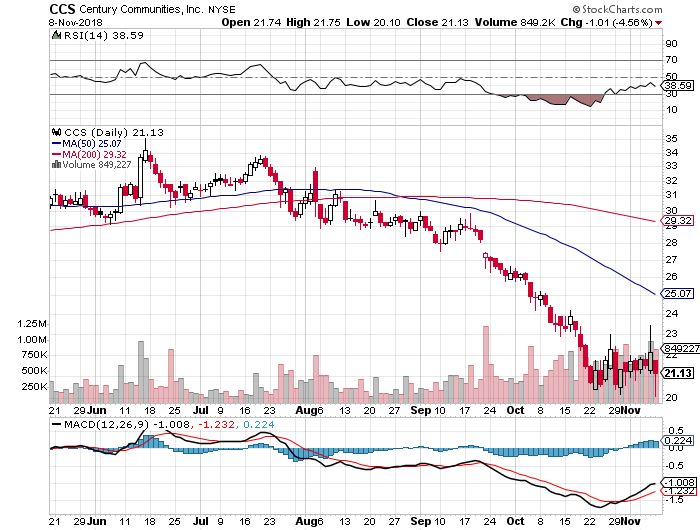Click the Sep label on price chart axis
This screenshot has height=530, width=700.
(421, 410)
